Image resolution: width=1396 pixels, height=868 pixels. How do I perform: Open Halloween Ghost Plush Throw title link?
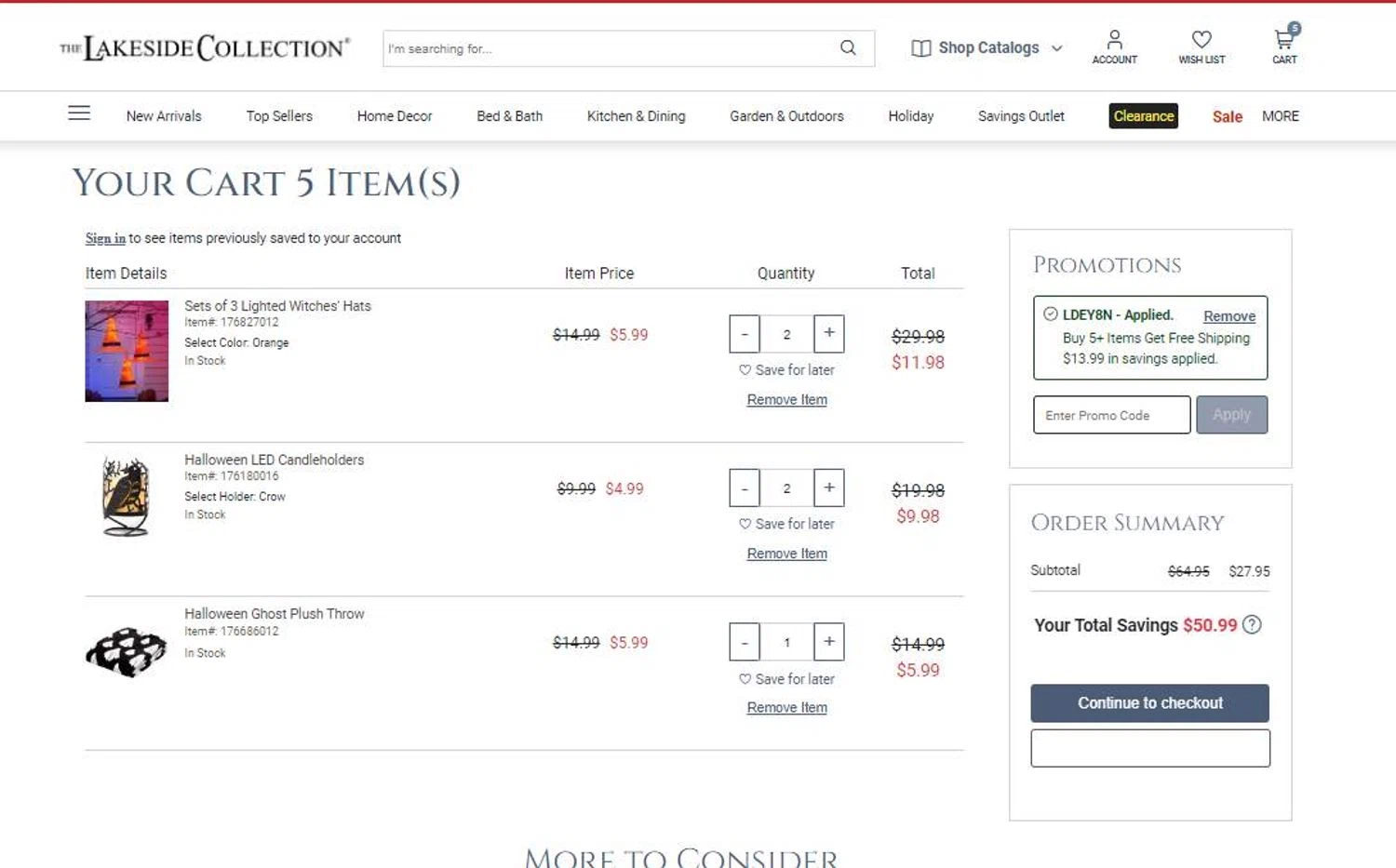pyautogui.click(x=274, y=614)
